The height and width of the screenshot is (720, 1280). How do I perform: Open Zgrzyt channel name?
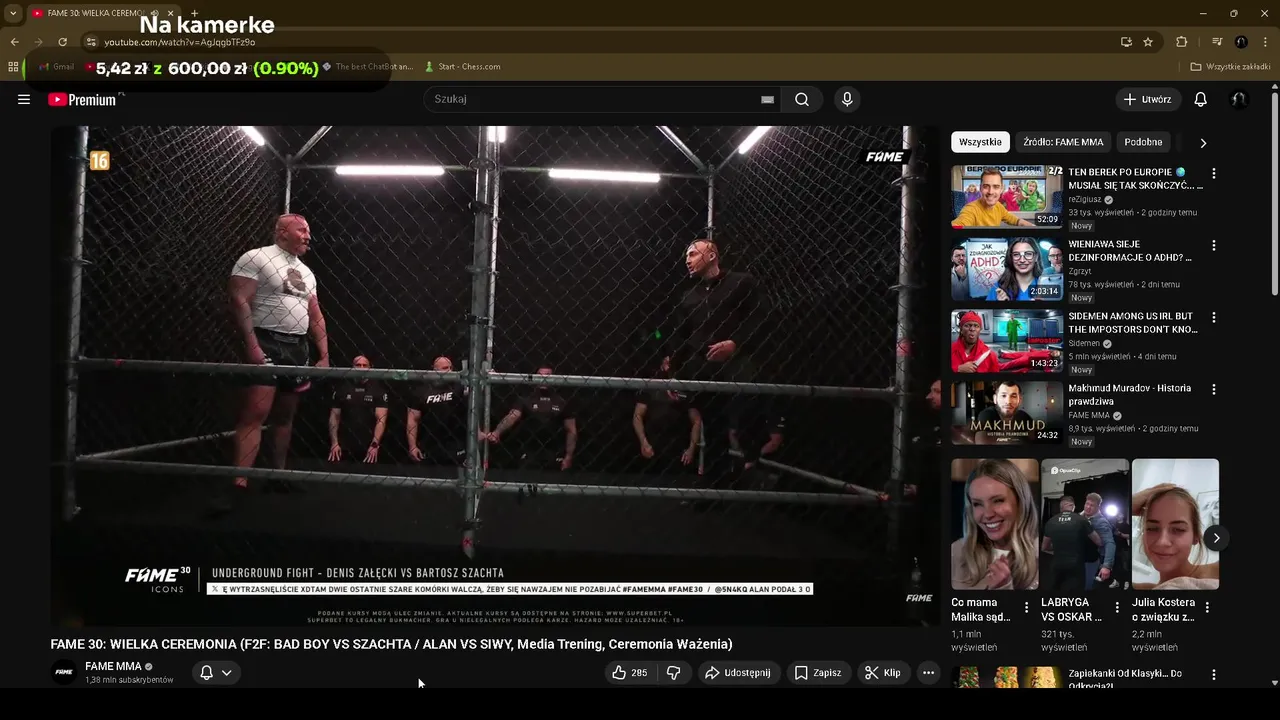pyautogui.click(x=1079, y=271)
